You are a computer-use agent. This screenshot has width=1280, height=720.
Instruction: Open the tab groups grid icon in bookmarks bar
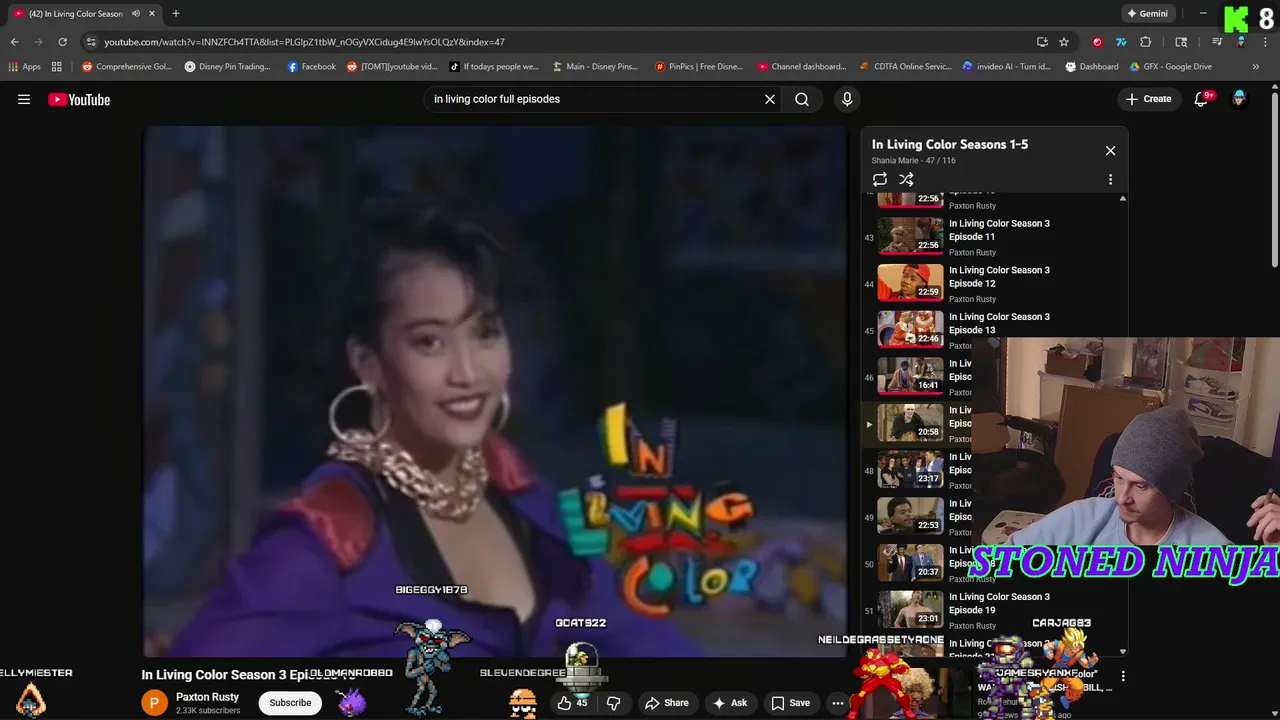point(57,67)
